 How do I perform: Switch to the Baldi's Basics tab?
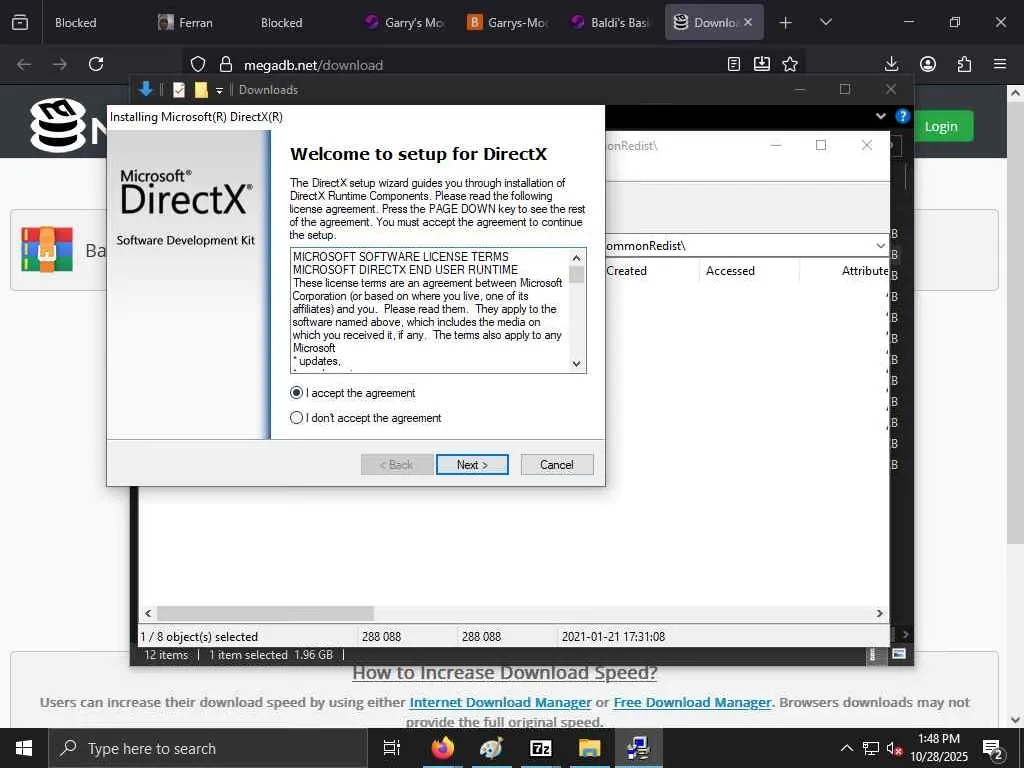click(x=611, y=23)
